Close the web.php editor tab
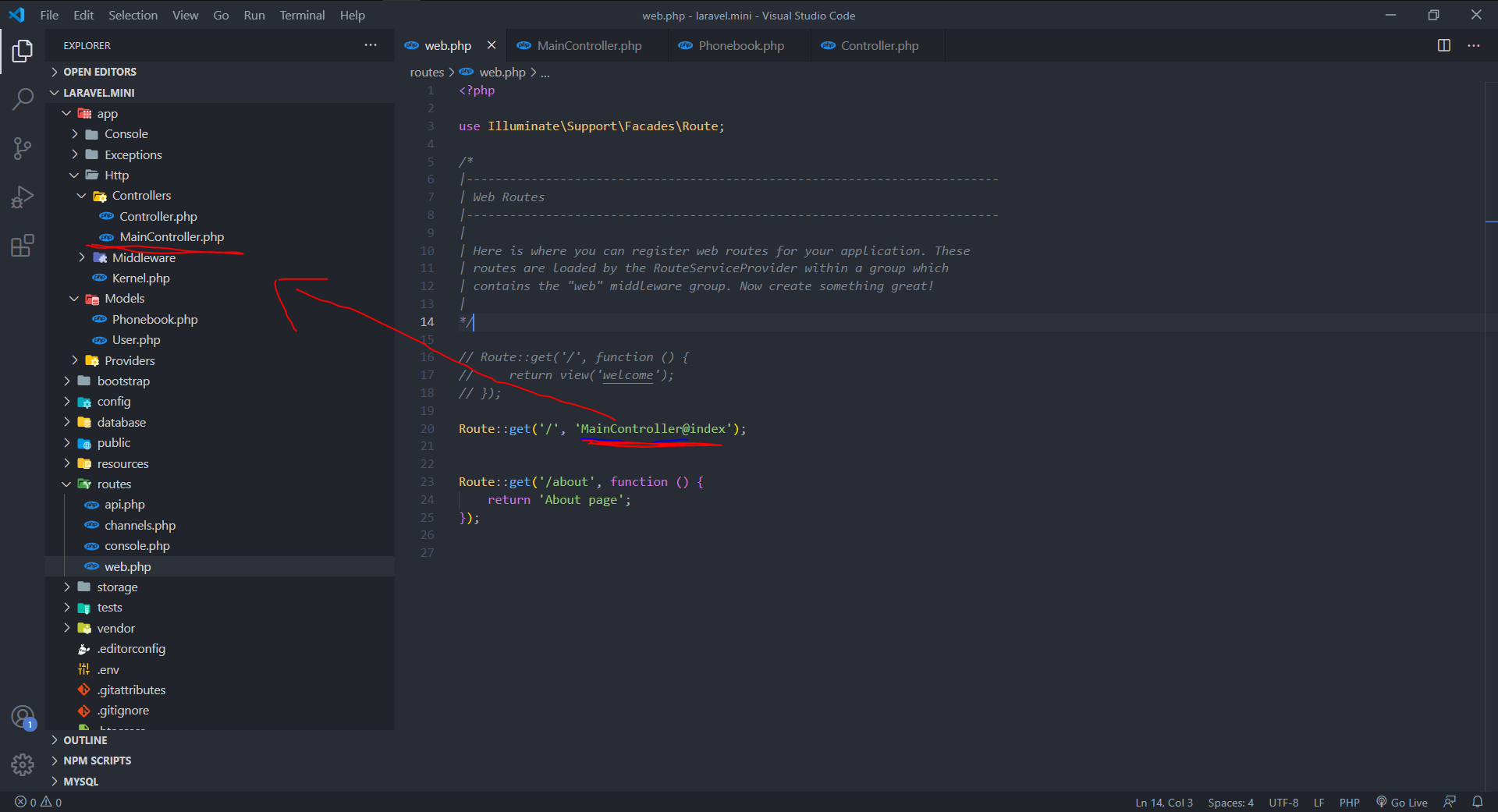 click(492, 45)
